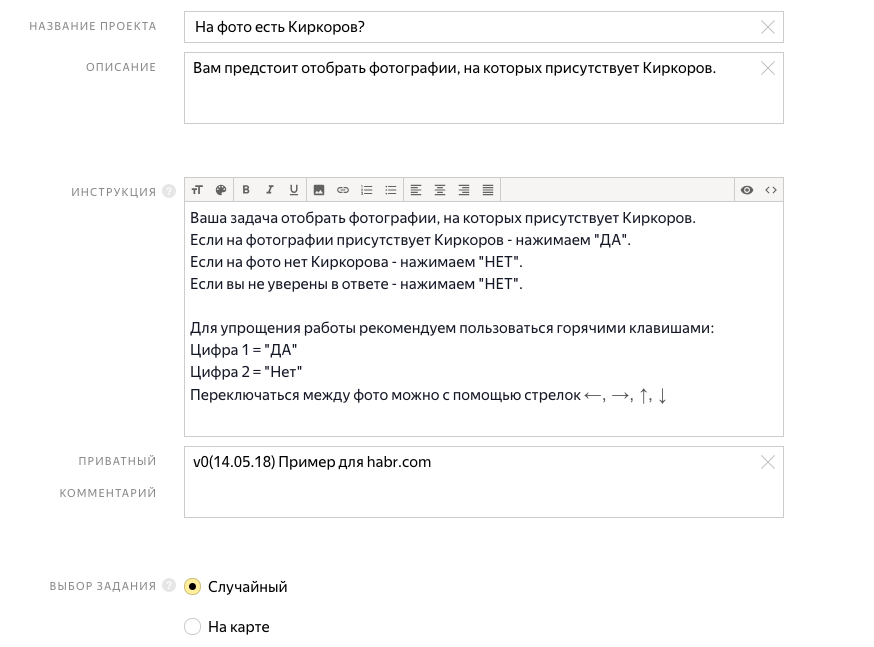Screen dimensions: 874x647
Task: Switch editor to HTML source view
Action: (x=771, y=190)
